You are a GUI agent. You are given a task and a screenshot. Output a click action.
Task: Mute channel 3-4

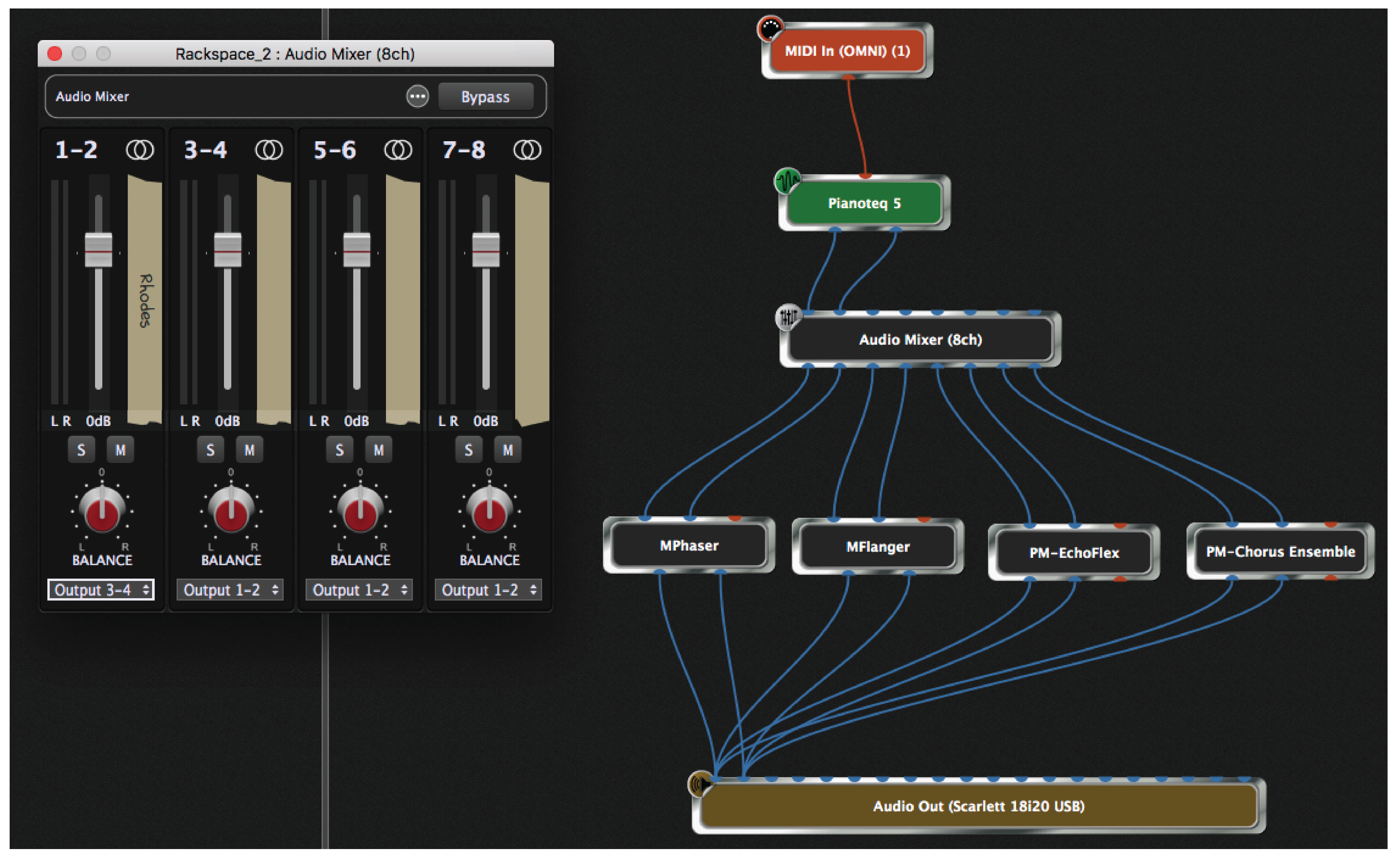click(249, 450)
